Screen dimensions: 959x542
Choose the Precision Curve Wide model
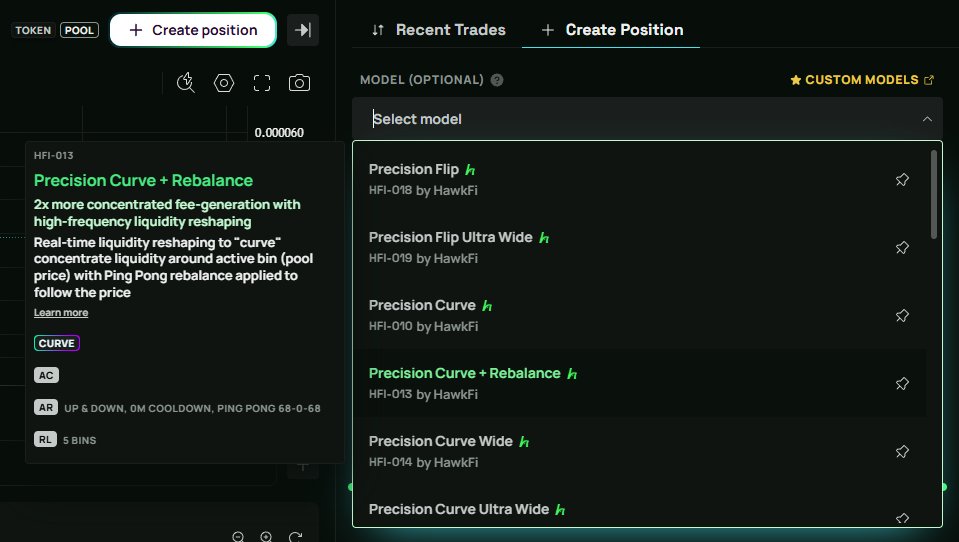point(639,451)
